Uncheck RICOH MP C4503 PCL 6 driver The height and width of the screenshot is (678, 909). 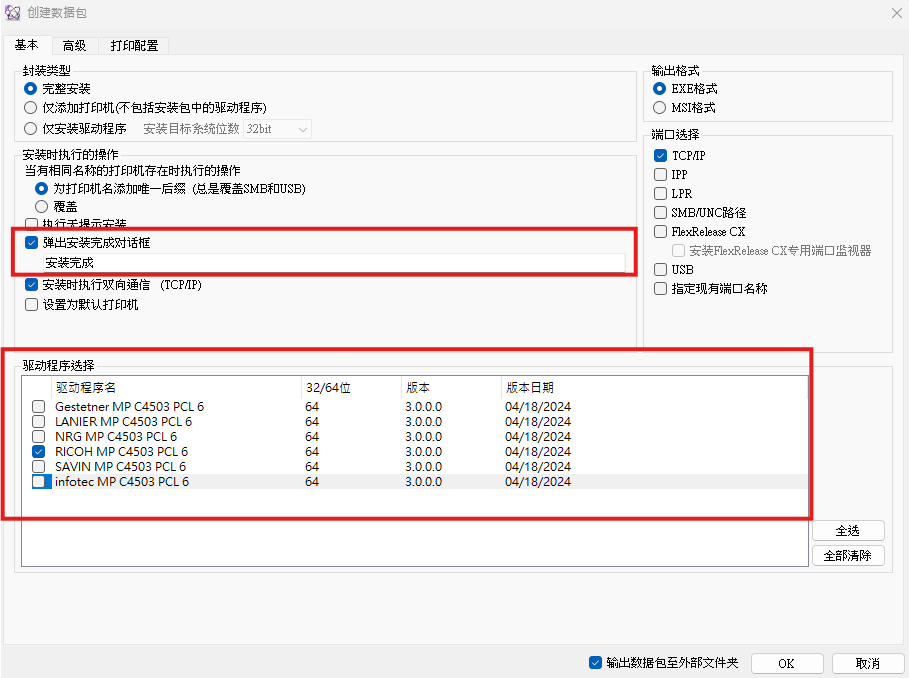(39, 452)
